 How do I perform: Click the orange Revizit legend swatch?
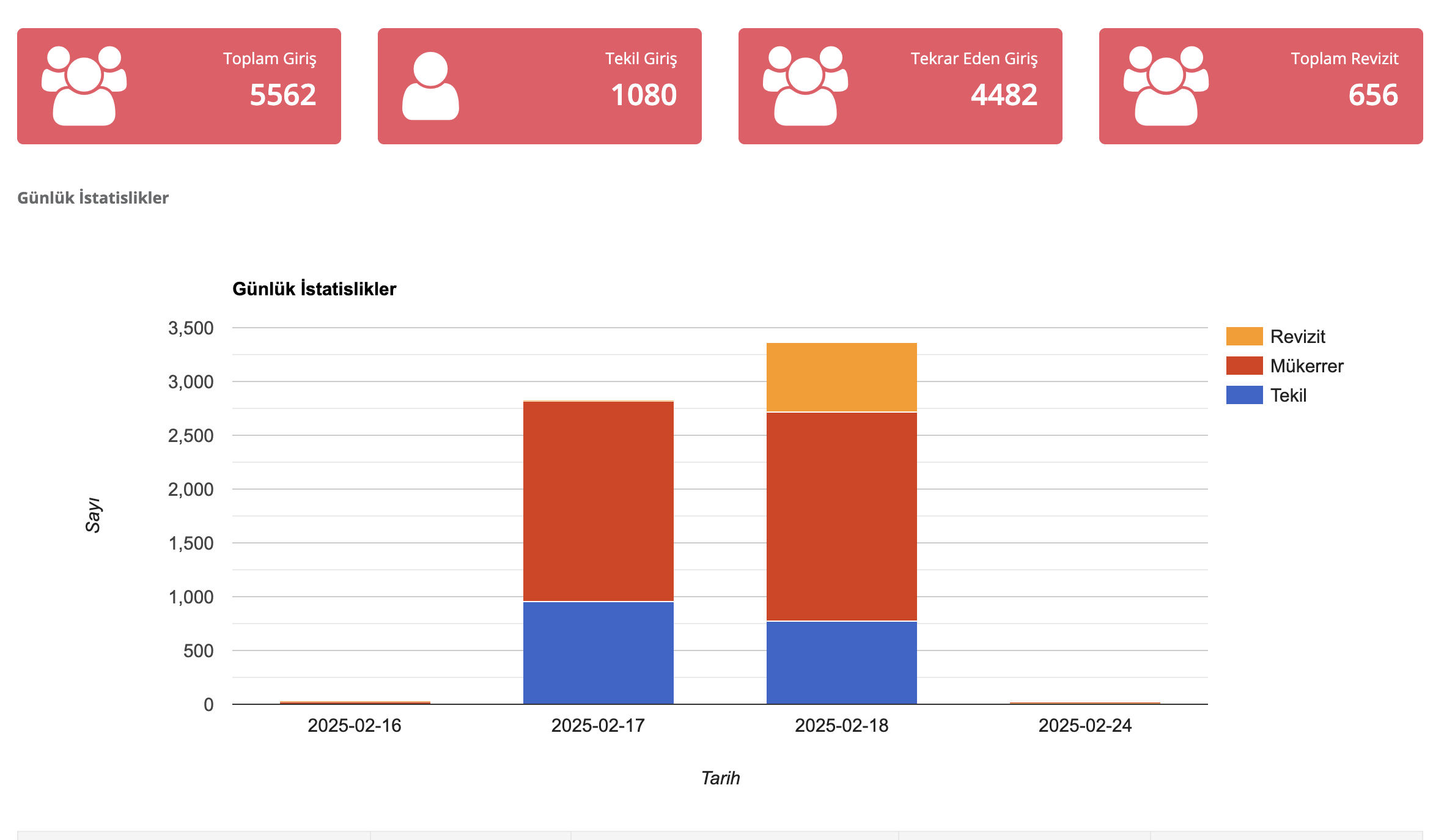(x=1244, y=336)
